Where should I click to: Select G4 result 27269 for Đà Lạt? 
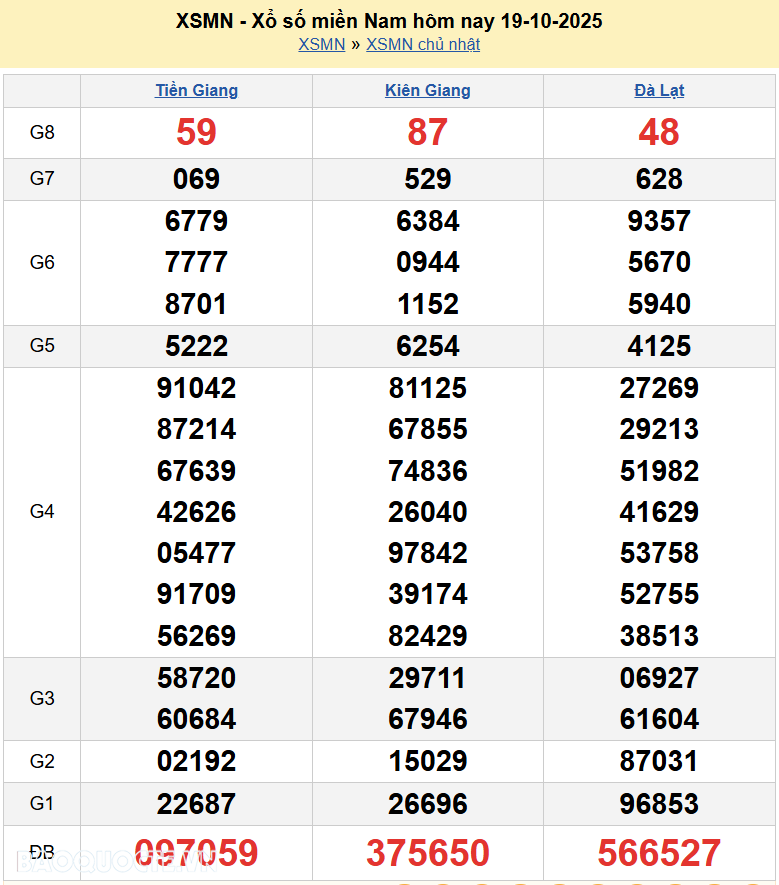[659, 388]
